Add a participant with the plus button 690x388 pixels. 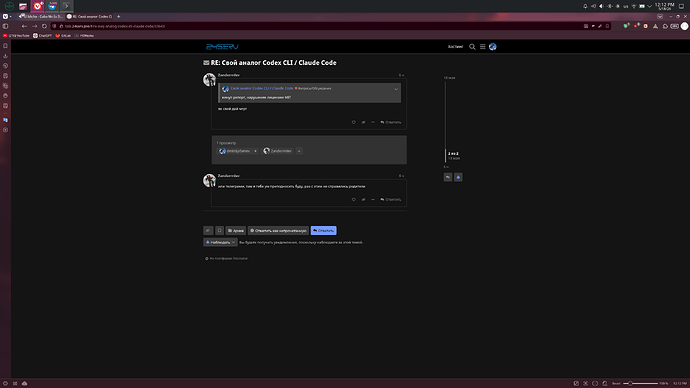click(x=299, y=151)
